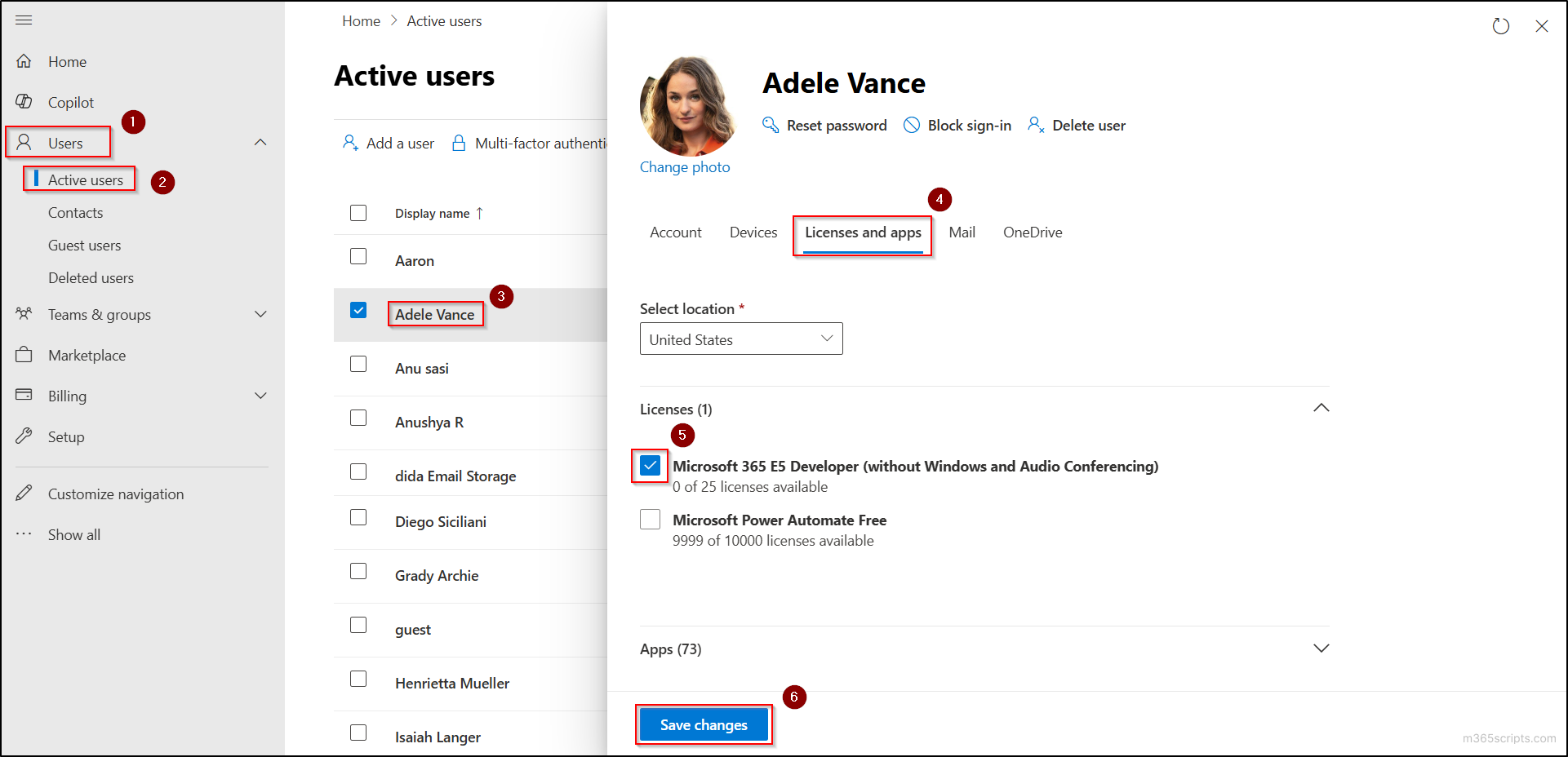Click the Add a user icon
The image size is (1568, 757).
coord(350,143)
